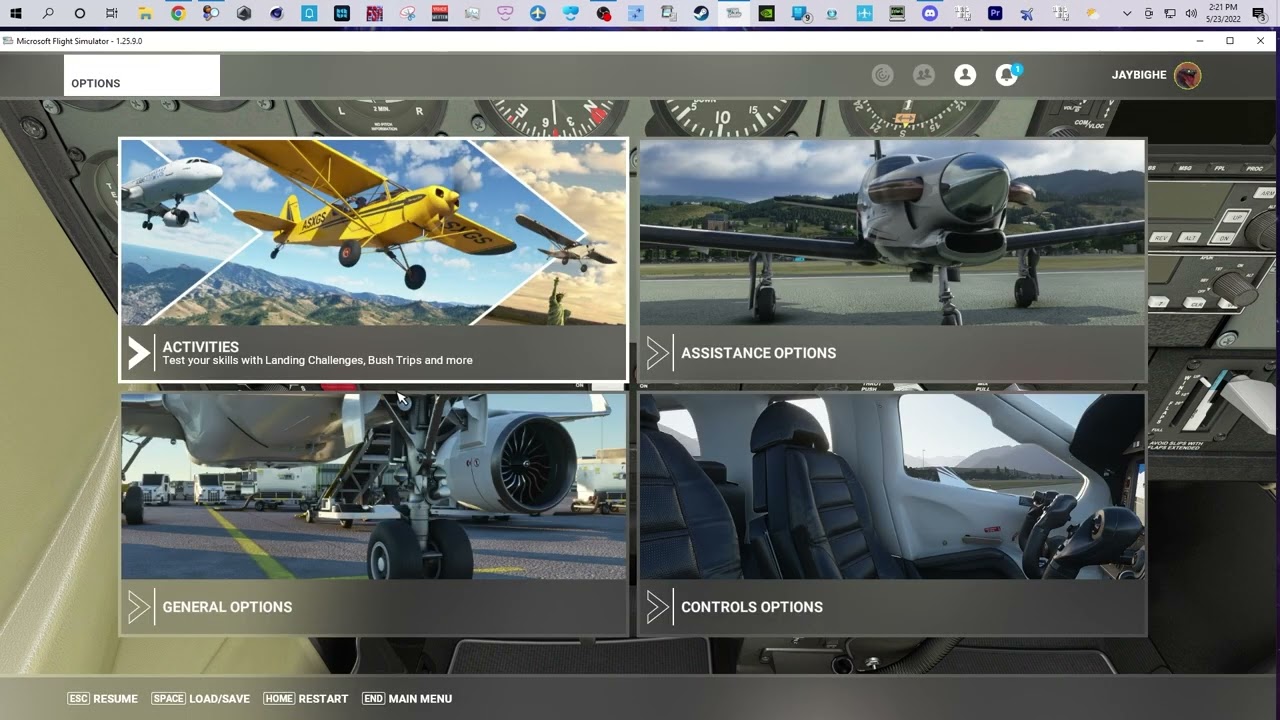Open the player profile icon
The height and width of the screenshot is (720, 1280).
[965, 75]
